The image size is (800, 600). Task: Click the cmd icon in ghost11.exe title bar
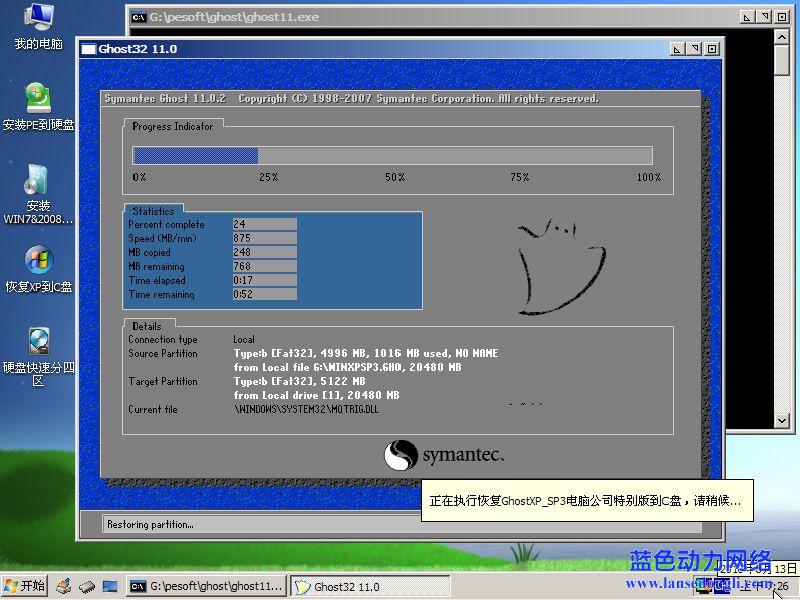pos(139,17)
